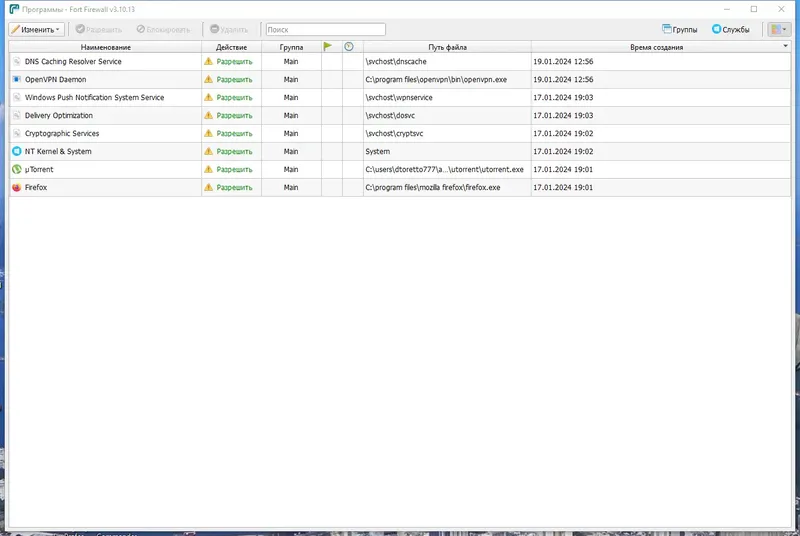Click the System path cell

(x=447, y=151)
